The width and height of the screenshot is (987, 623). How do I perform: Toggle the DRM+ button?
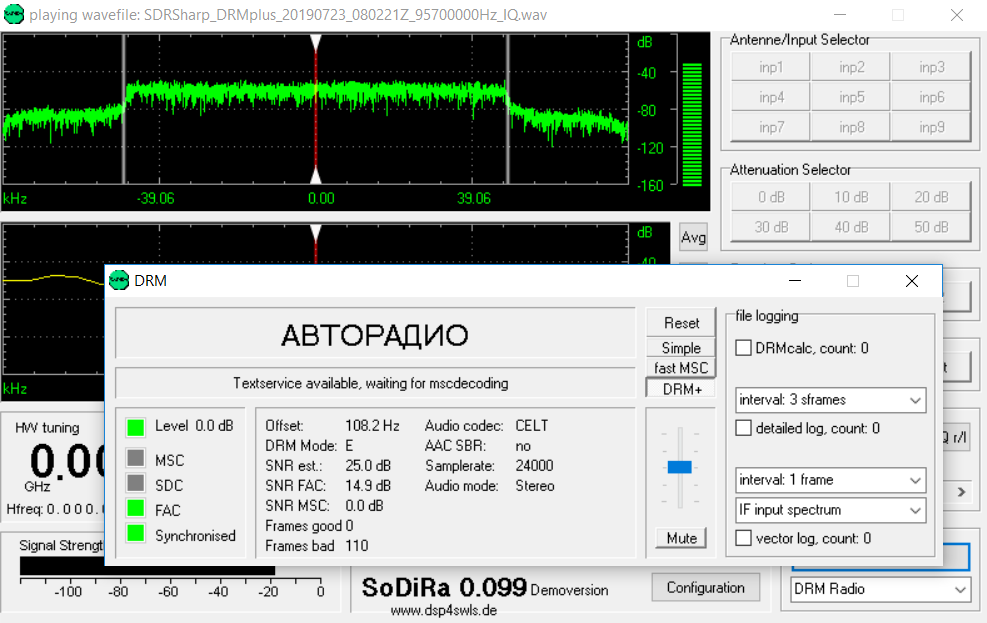tap(681, 389)
